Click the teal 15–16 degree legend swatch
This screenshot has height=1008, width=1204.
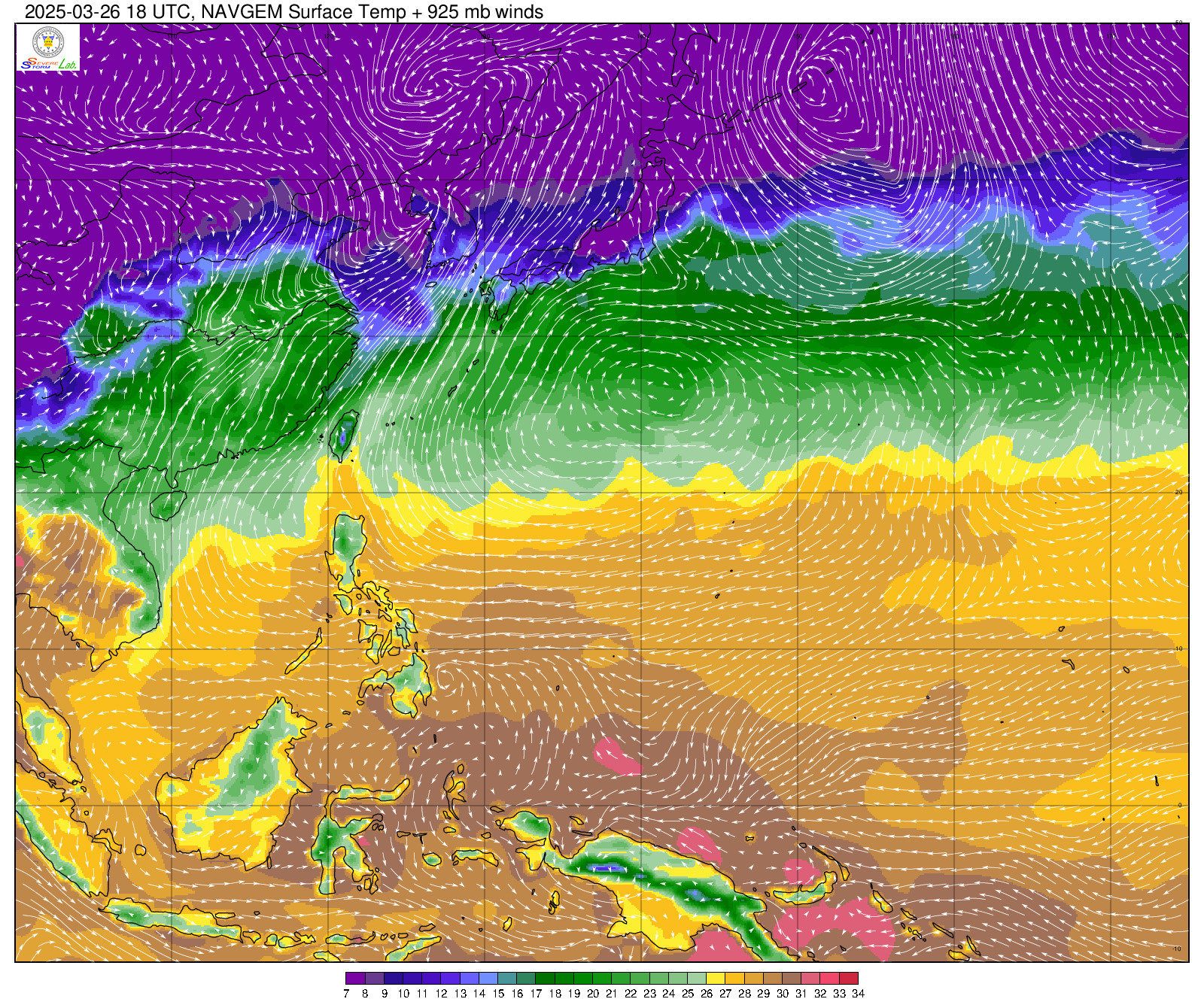coord(507,979)
